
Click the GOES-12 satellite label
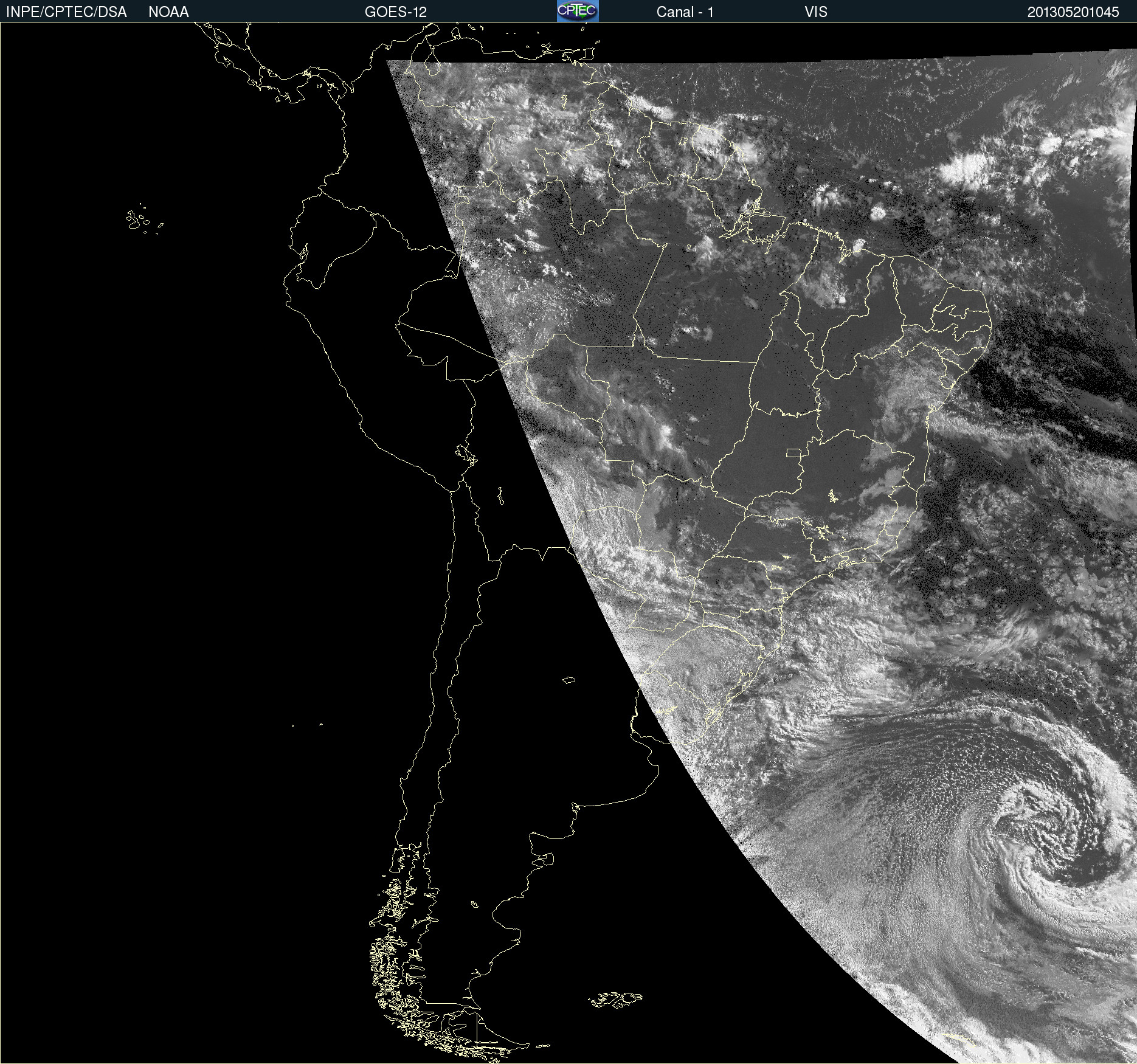coord(396,12)
